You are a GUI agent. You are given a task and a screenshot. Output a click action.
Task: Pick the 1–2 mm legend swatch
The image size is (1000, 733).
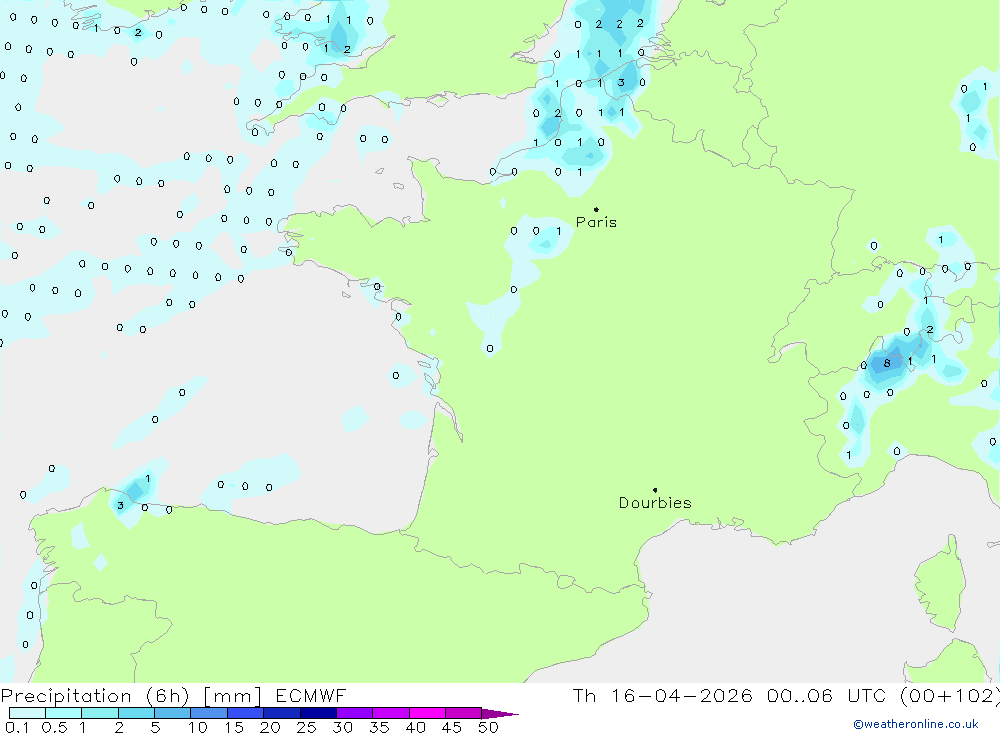(x=100, y=713)
